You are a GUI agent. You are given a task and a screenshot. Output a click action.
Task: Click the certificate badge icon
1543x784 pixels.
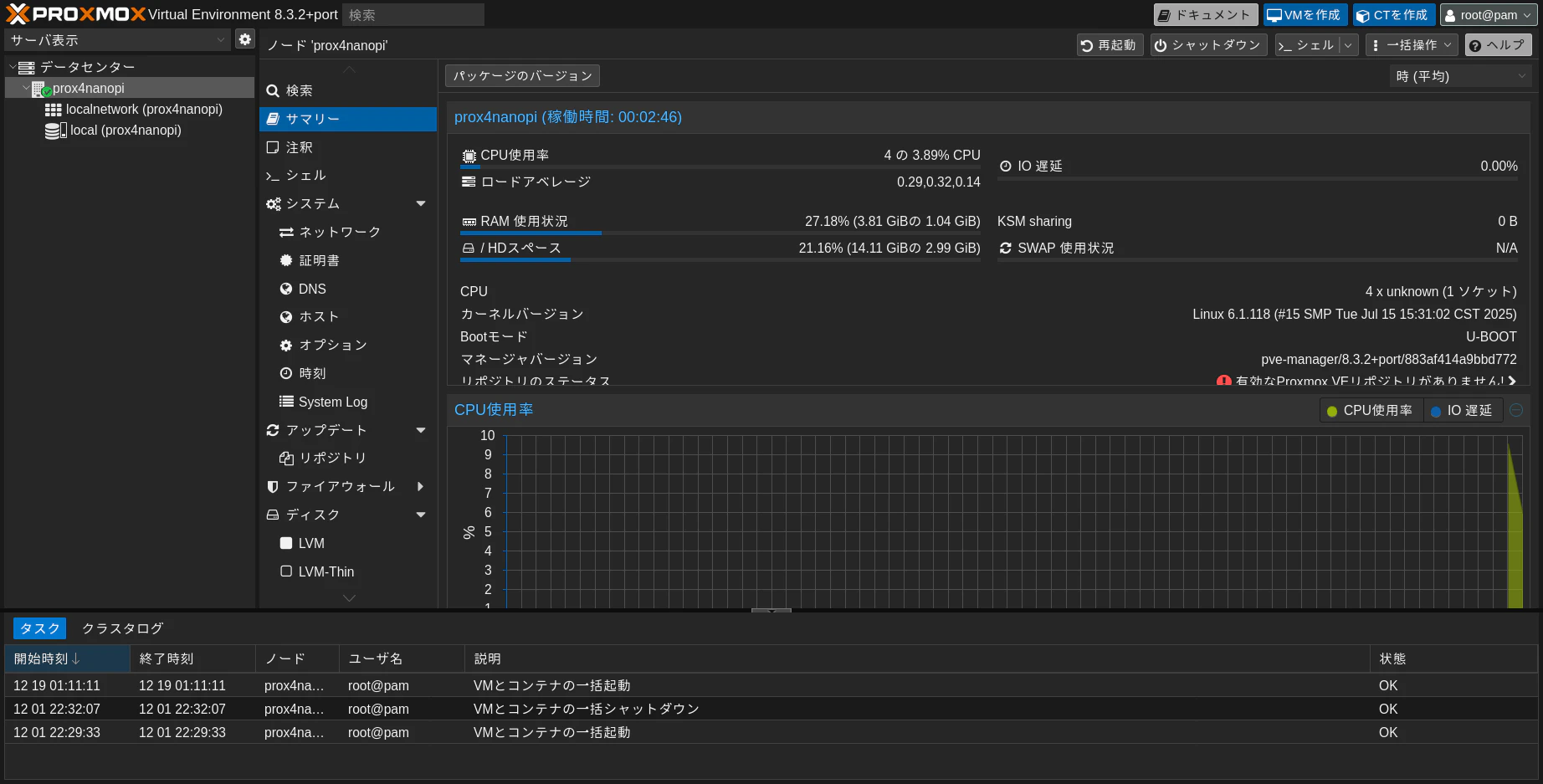coord(286,260)
